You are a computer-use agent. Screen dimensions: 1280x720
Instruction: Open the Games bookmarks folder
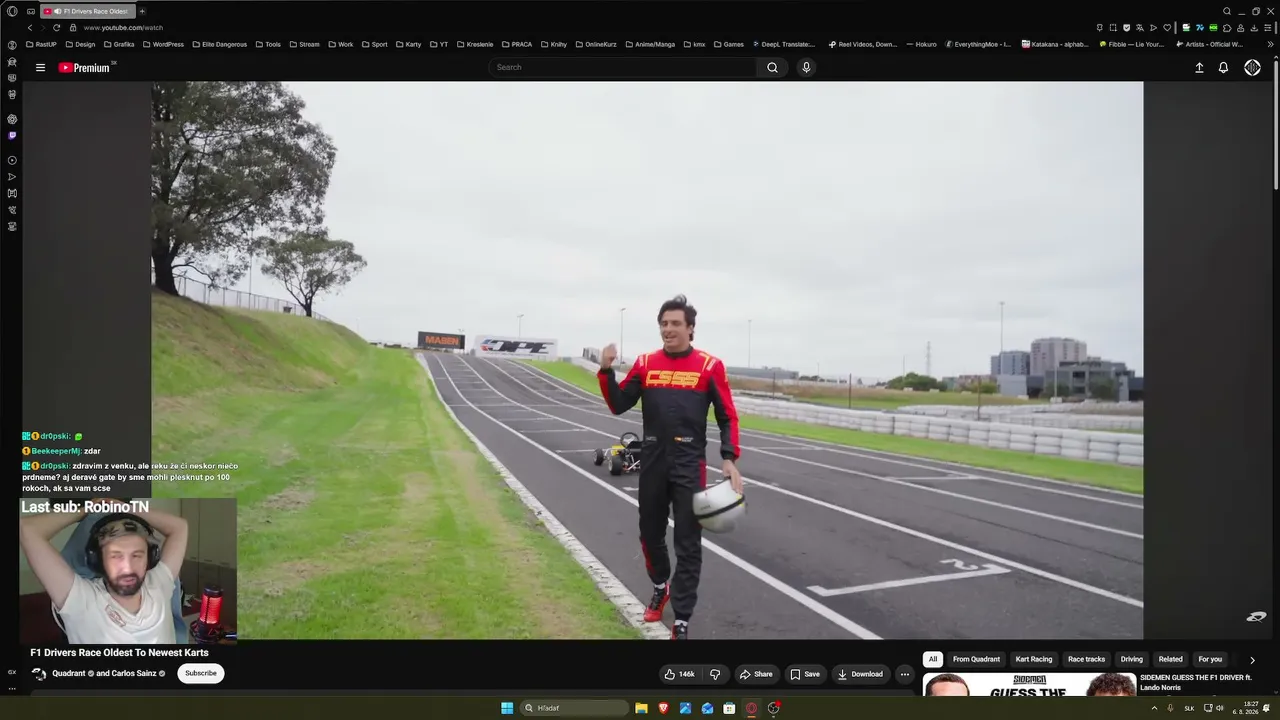pyautogui.click(x=728, y=44)
